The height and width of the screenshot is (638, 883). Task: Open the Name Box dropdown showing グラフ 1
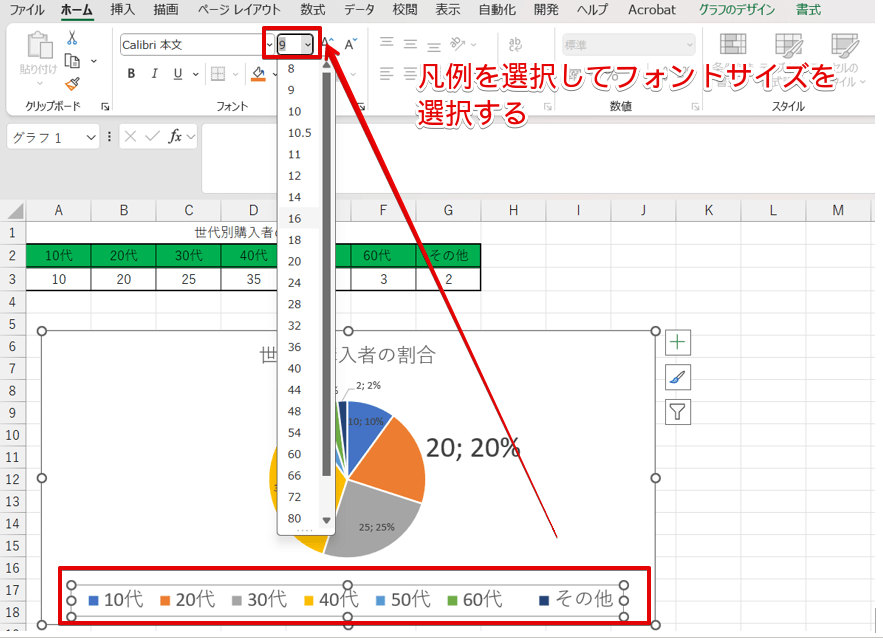click(91, 137)
